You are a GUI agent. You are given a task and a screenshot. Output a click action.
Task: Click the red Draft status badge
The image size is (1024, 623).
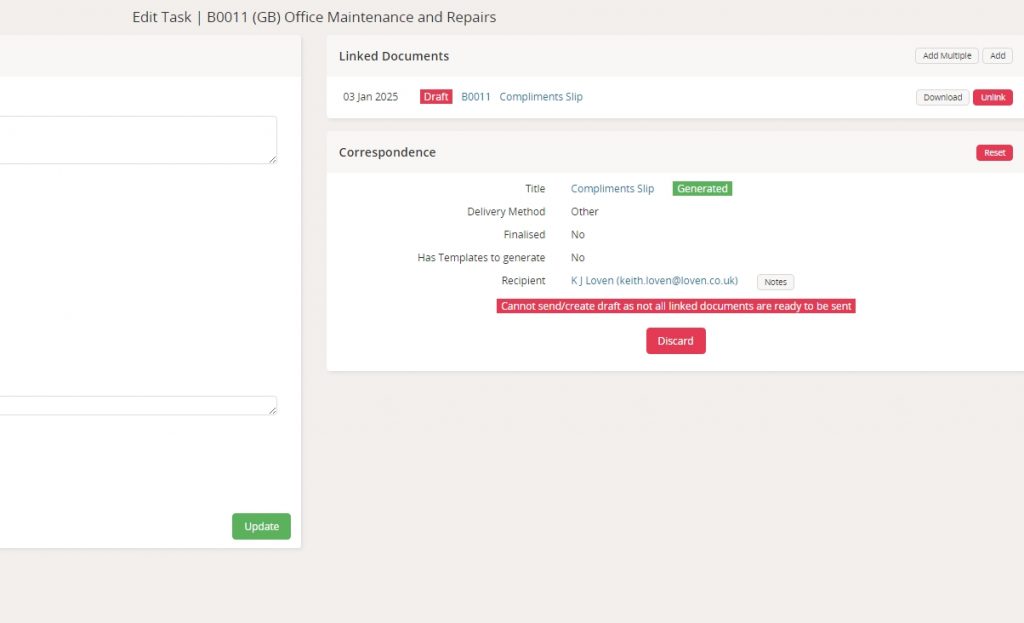click(436, 97)
